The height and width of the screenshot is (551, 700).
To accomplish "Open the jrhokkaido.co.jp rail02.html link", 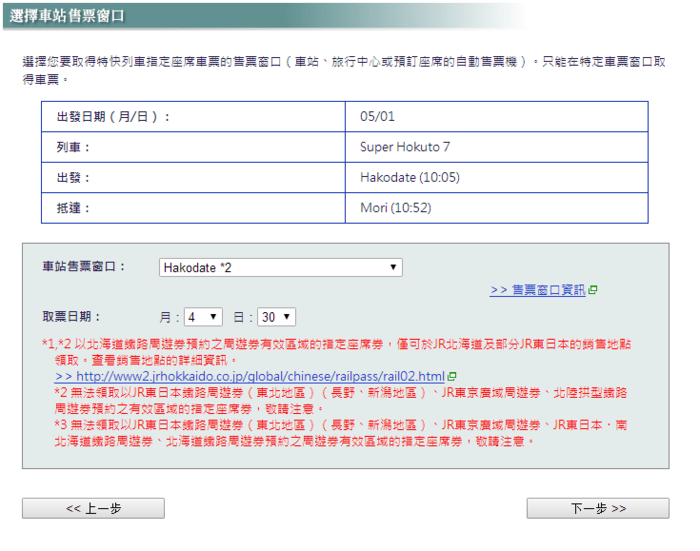I will point(249,376).
